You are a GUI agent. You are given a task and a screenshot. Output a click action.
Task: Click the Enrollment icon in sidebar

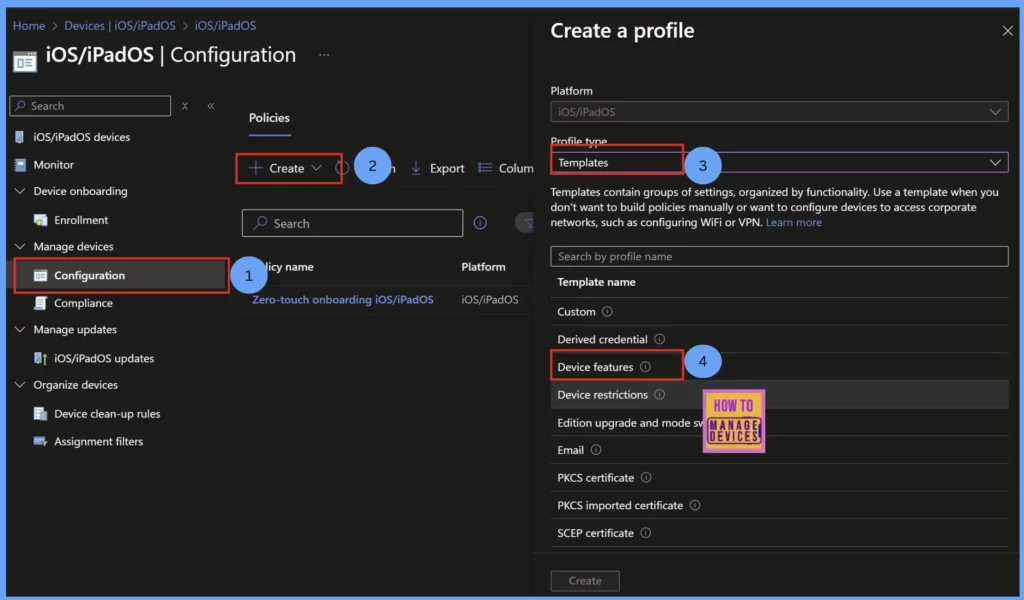[40, 220]
